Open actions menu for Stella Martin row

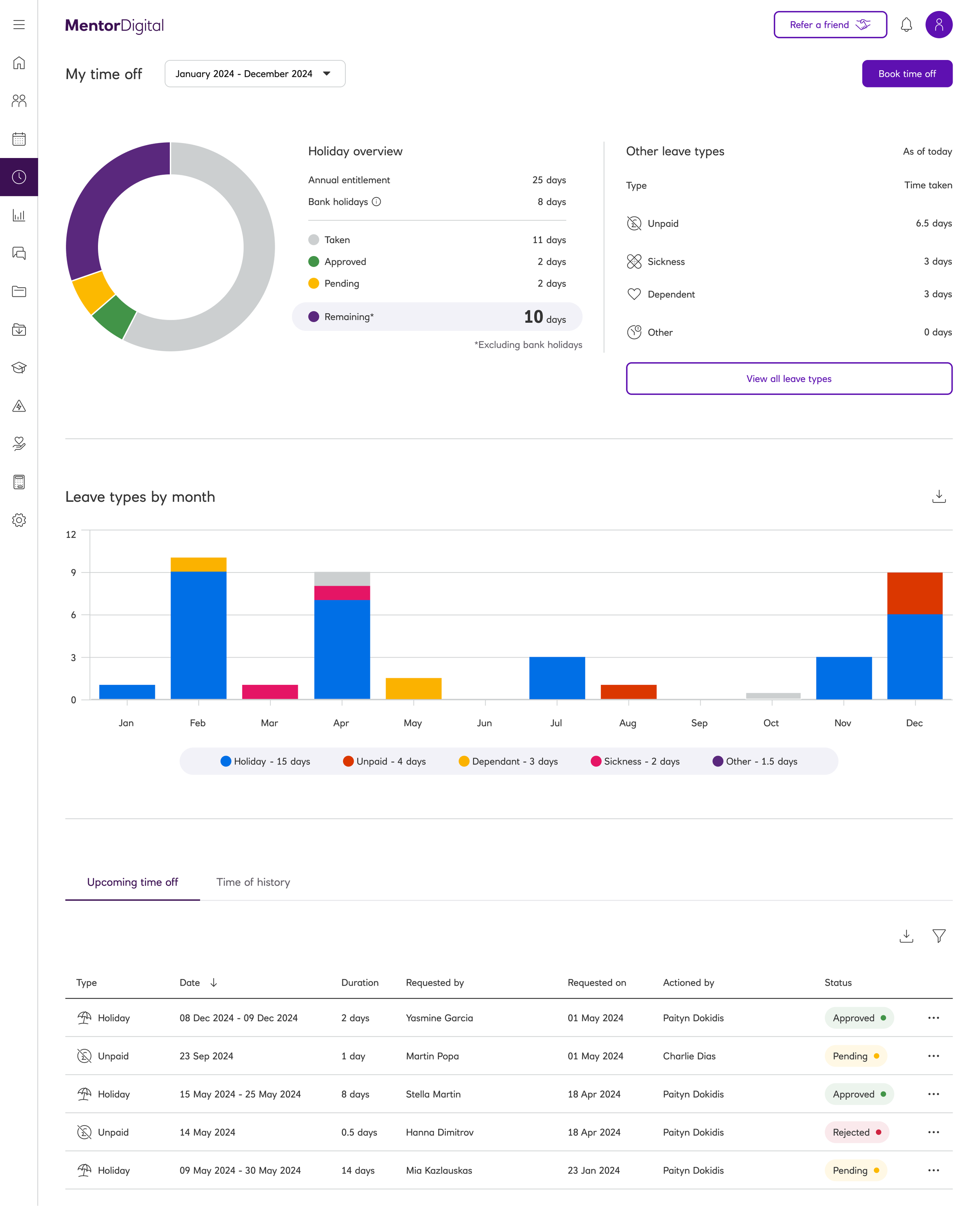(933, 1094)
